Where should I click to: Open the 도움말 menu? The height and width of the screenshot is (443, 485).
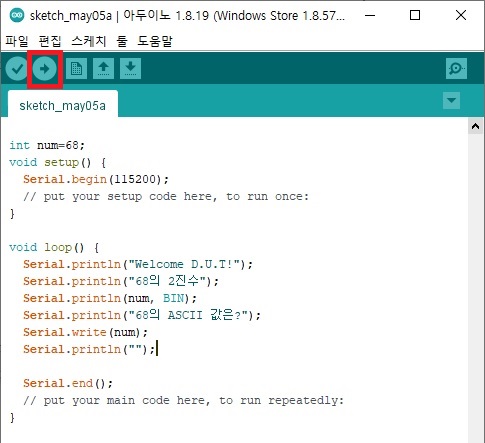155,41
